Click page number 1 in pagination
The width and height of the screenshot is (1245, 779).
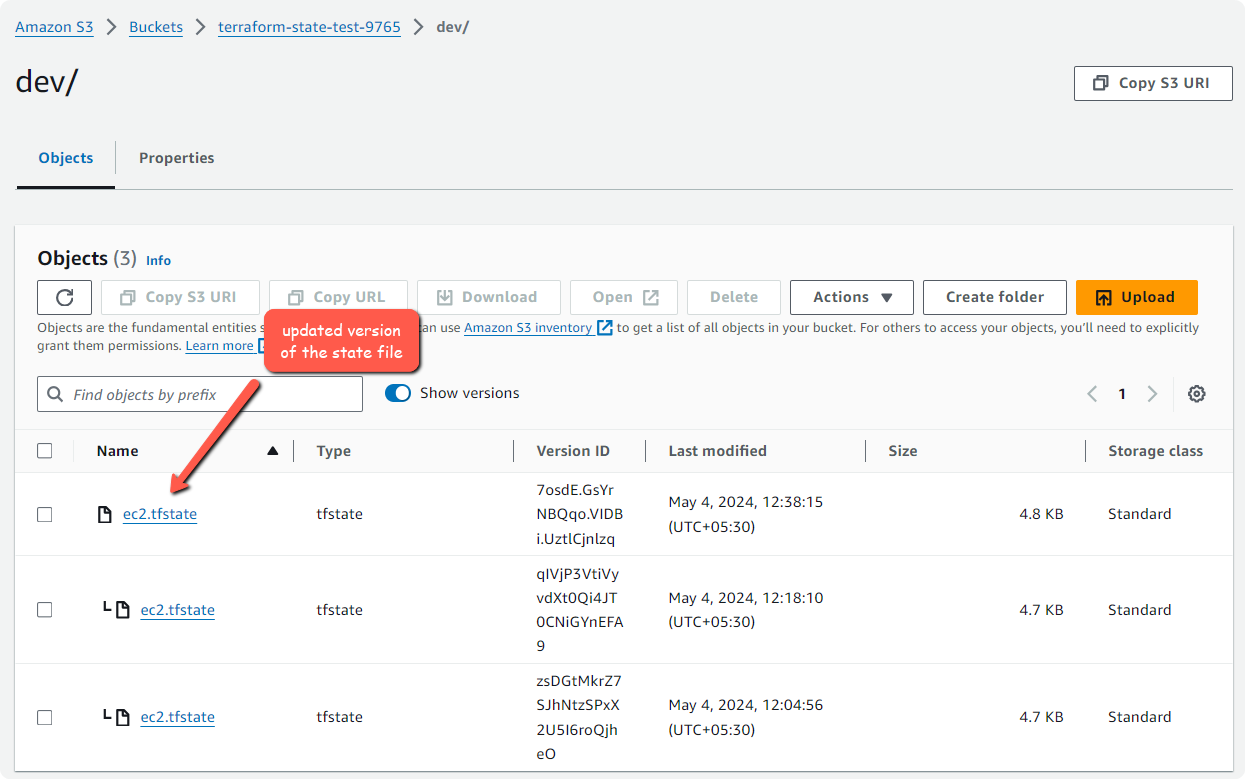(1121, 393)
